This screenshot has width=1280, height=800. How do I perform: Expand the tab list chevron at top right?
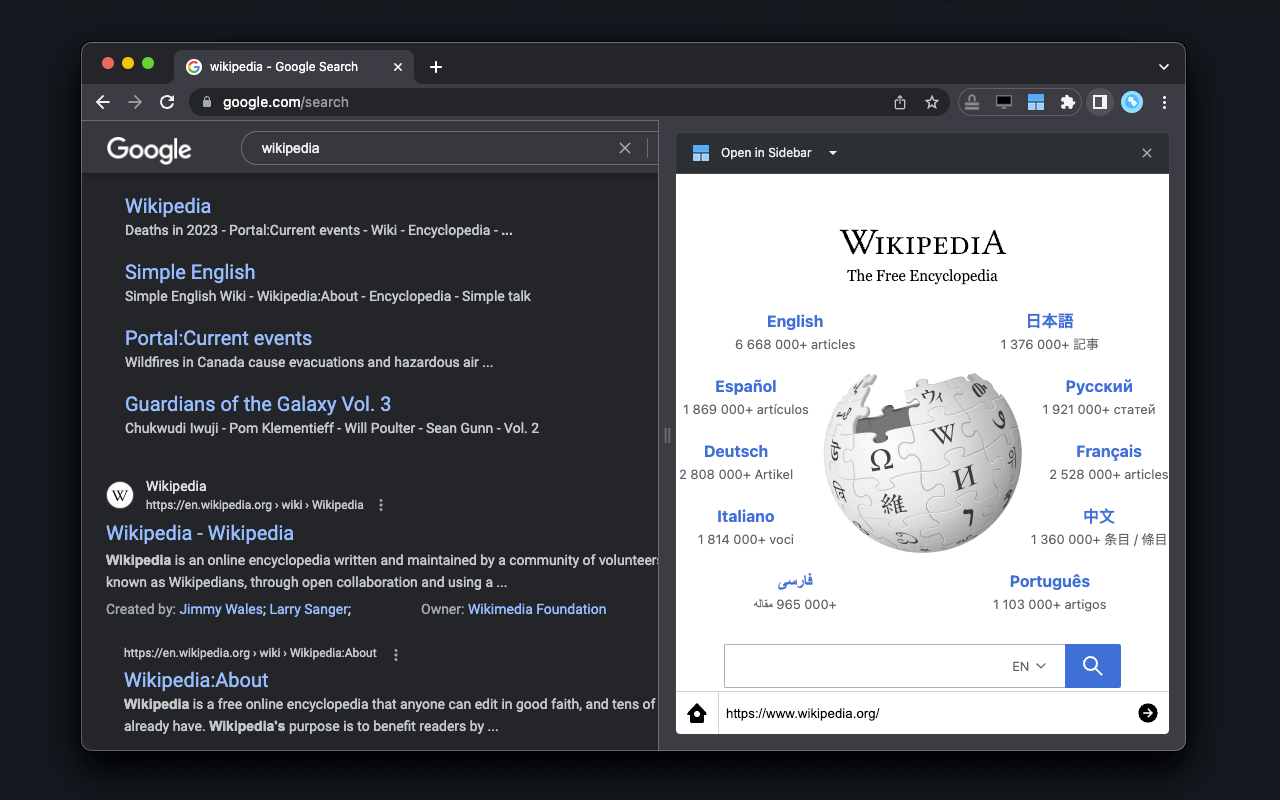1163,66
